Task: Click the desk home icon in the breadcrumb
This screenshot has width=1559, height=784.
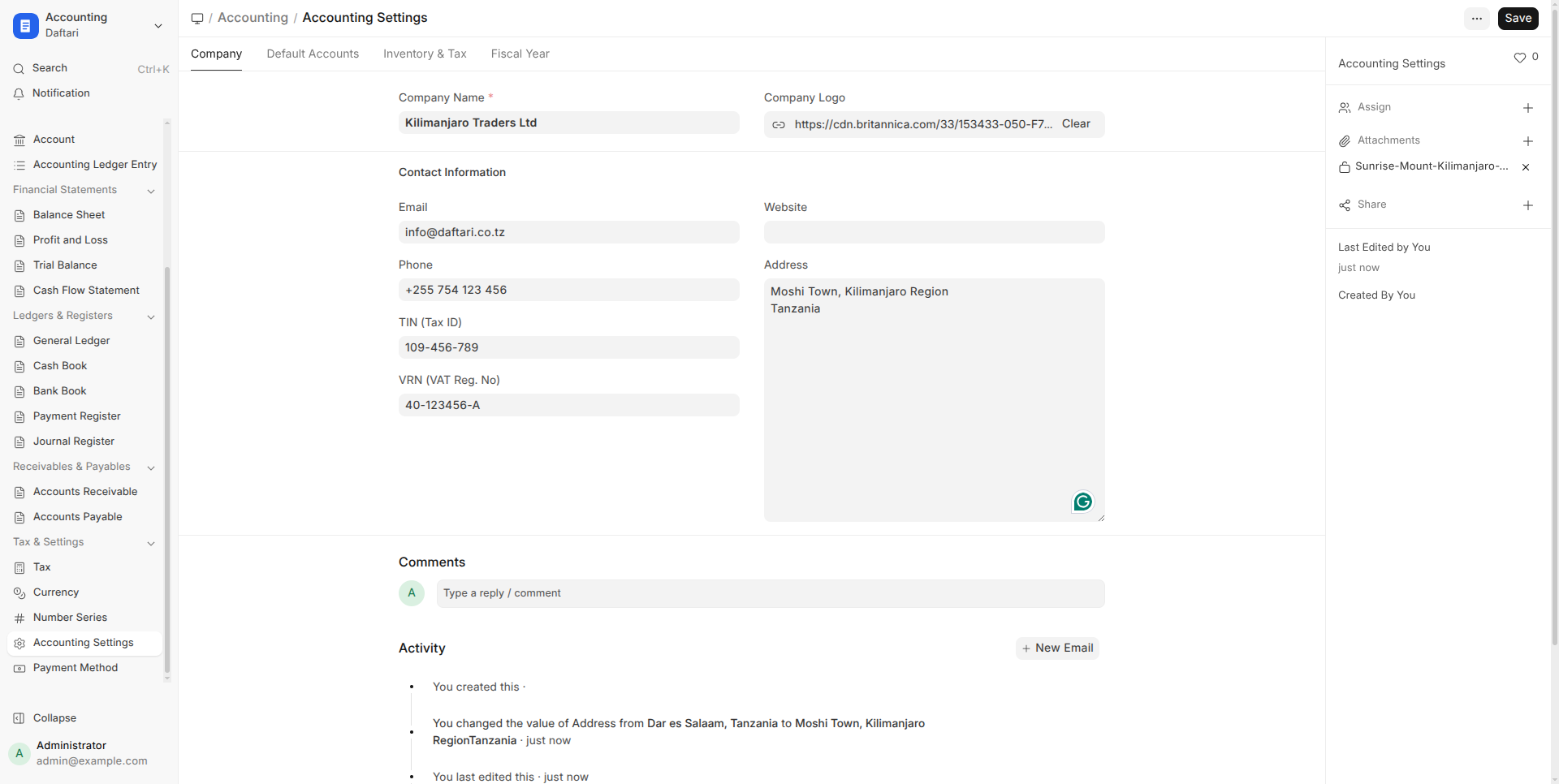Action: click(x=197, y=18)
